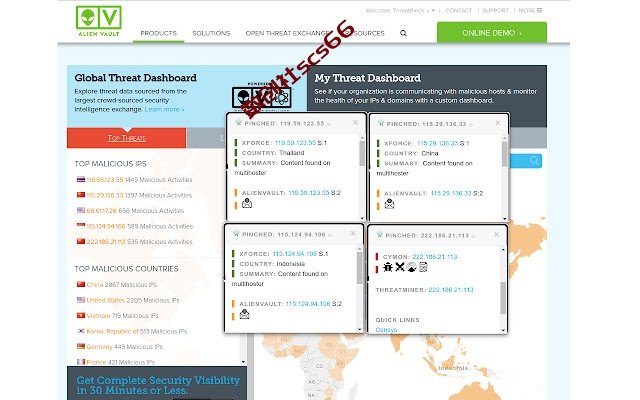This screenshot has width=640, height=400.
Task: Select the Top Threats tab
Action: coord(127,138)
